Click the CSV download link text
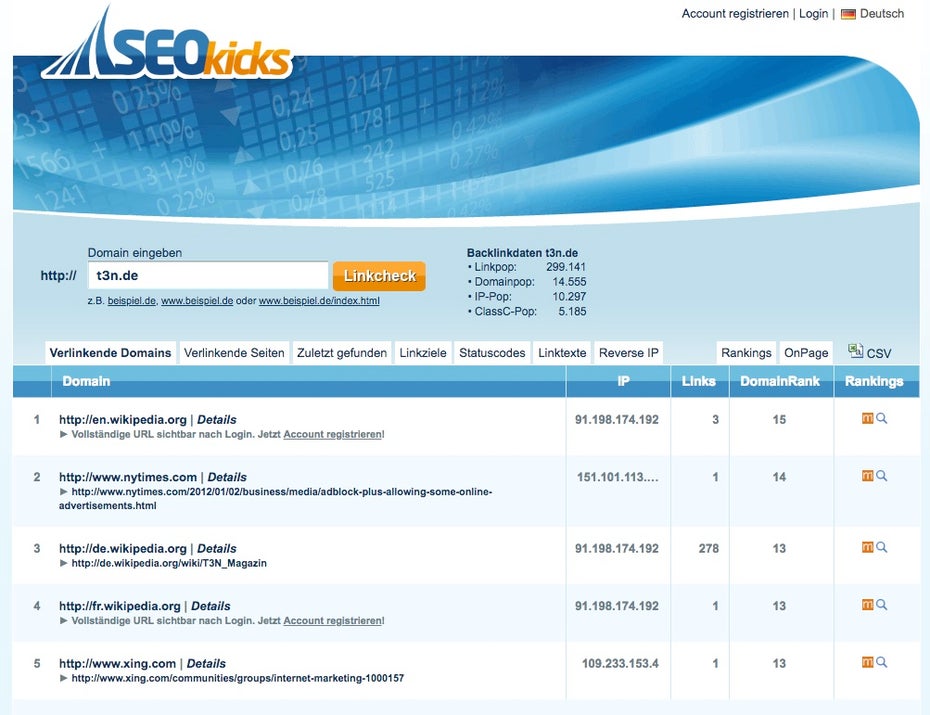Screen dimensions: 930x715 point(879,353)
